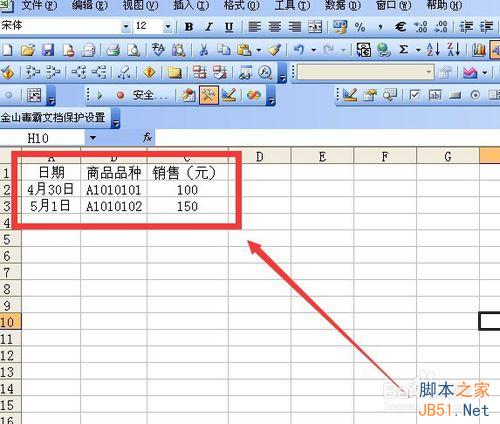This screenshot has width=500, height=424.
Task: Click cell with 5月1日
Action: point(51,206)
